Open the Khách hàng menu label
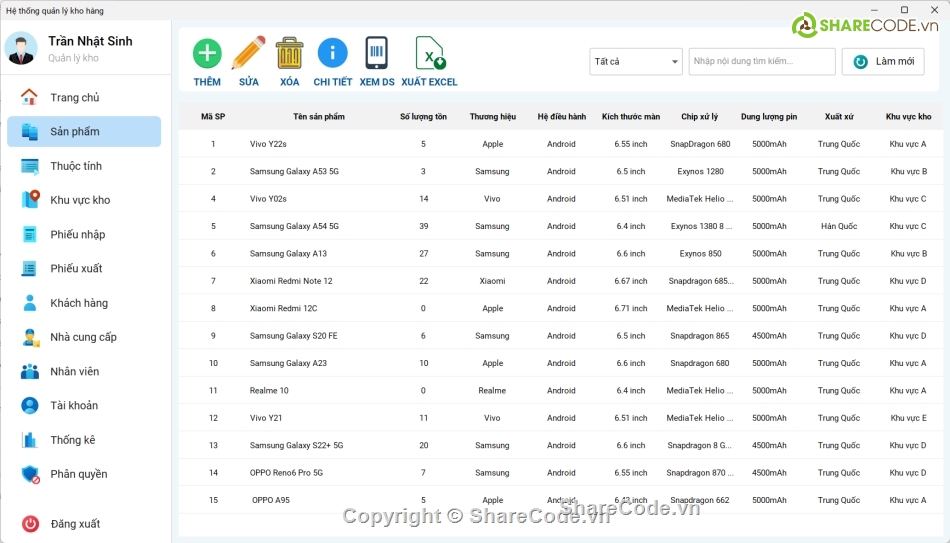Viewport: 950px width, 543px height. pos(79,303)
